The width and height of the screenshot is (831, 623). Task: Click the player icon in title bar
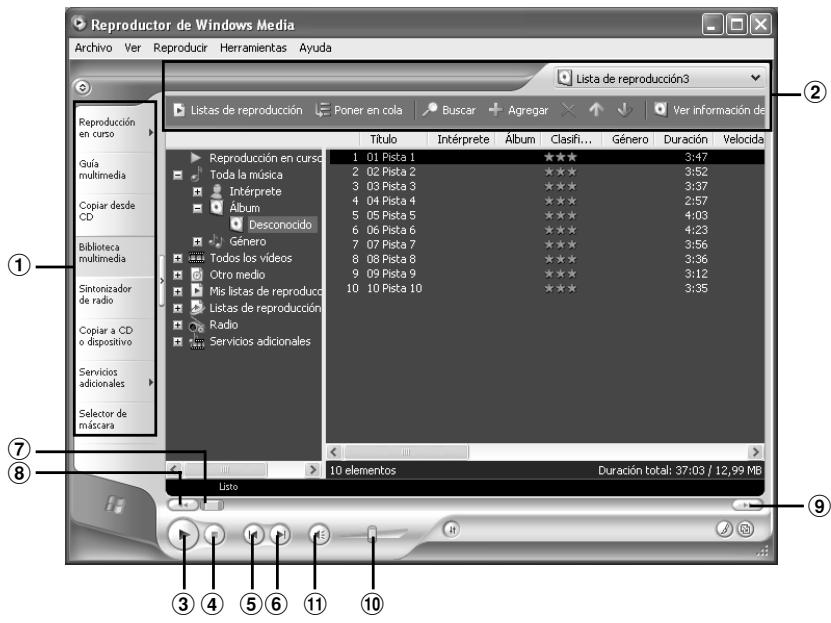(79, 23)
